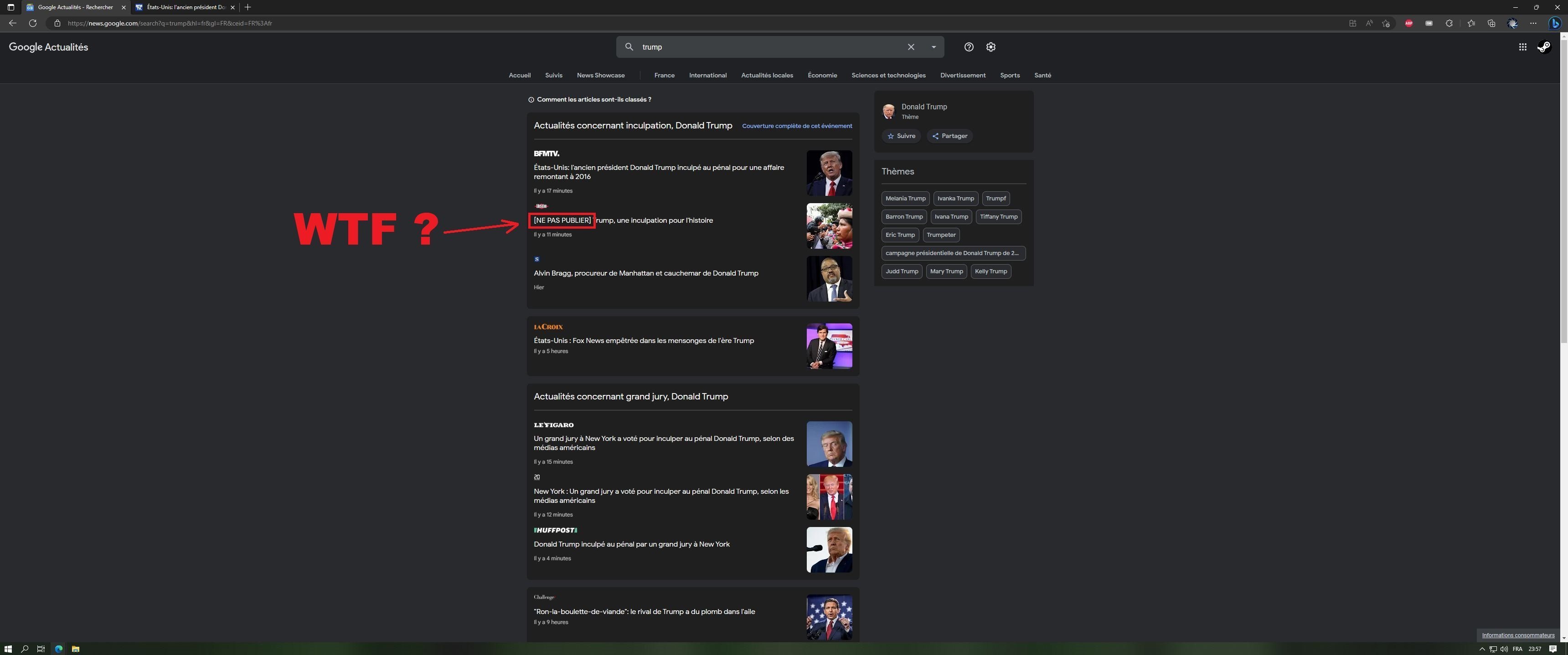Open Windows Start menu
Image resolution: width=1568 pixels, height=655 pixels.
pos(8,648)
